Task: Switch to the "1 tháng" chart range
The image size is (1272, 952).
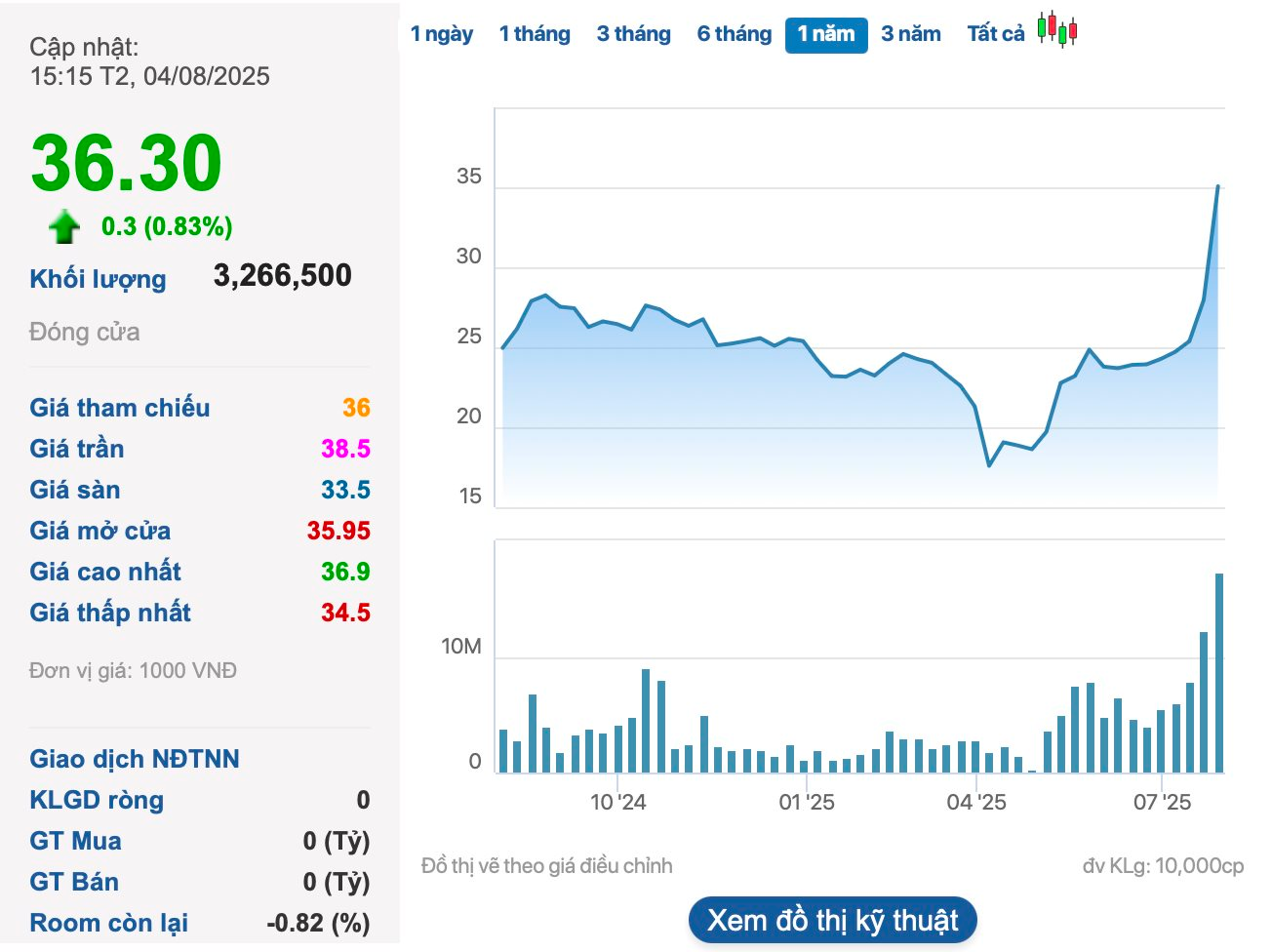Action: pos(535,34)
